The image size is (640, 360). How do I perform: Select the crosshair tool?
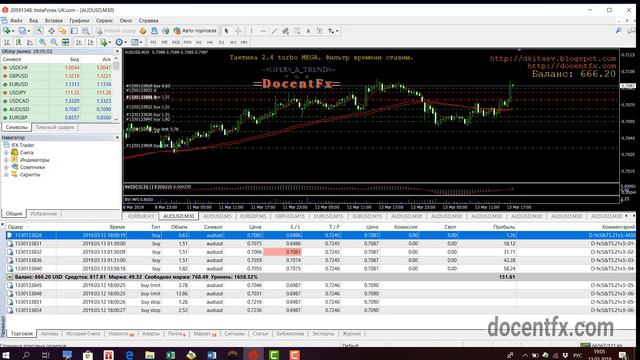click(238, 31)
